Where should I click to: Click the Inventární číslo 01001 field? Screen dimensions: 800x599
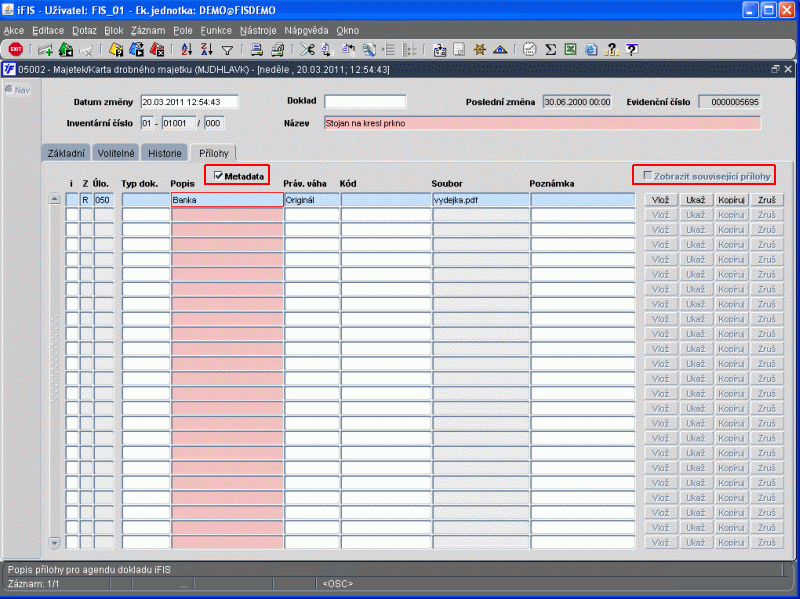point(179,123)
